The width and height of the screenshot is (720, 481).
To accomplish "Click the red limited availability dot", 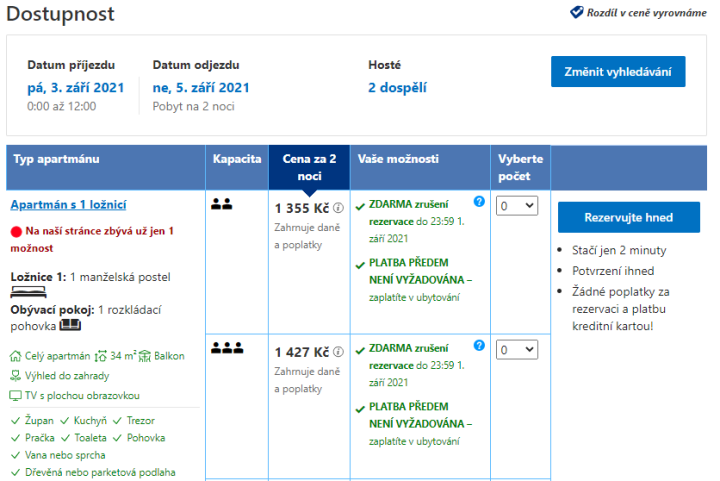I will click(x=16, y=231).
